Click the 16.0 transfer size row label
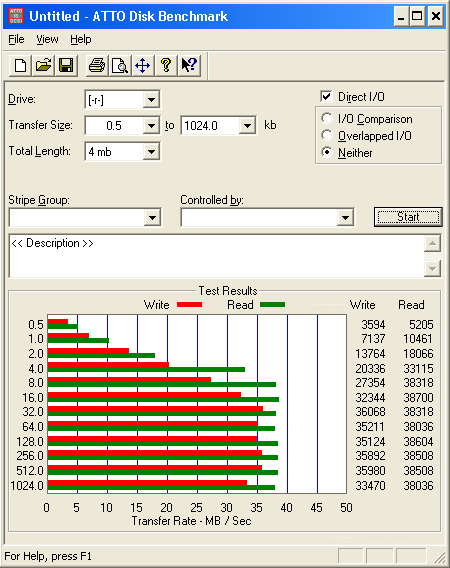The width and height of the screenshot is (450, 568). coord(33,397)
